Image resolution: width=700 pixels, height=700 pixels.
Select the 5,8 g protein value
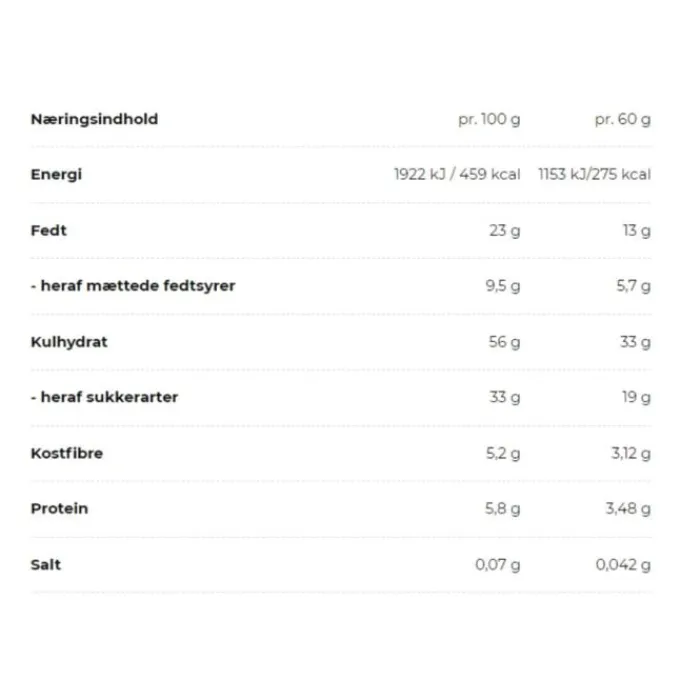502,509
